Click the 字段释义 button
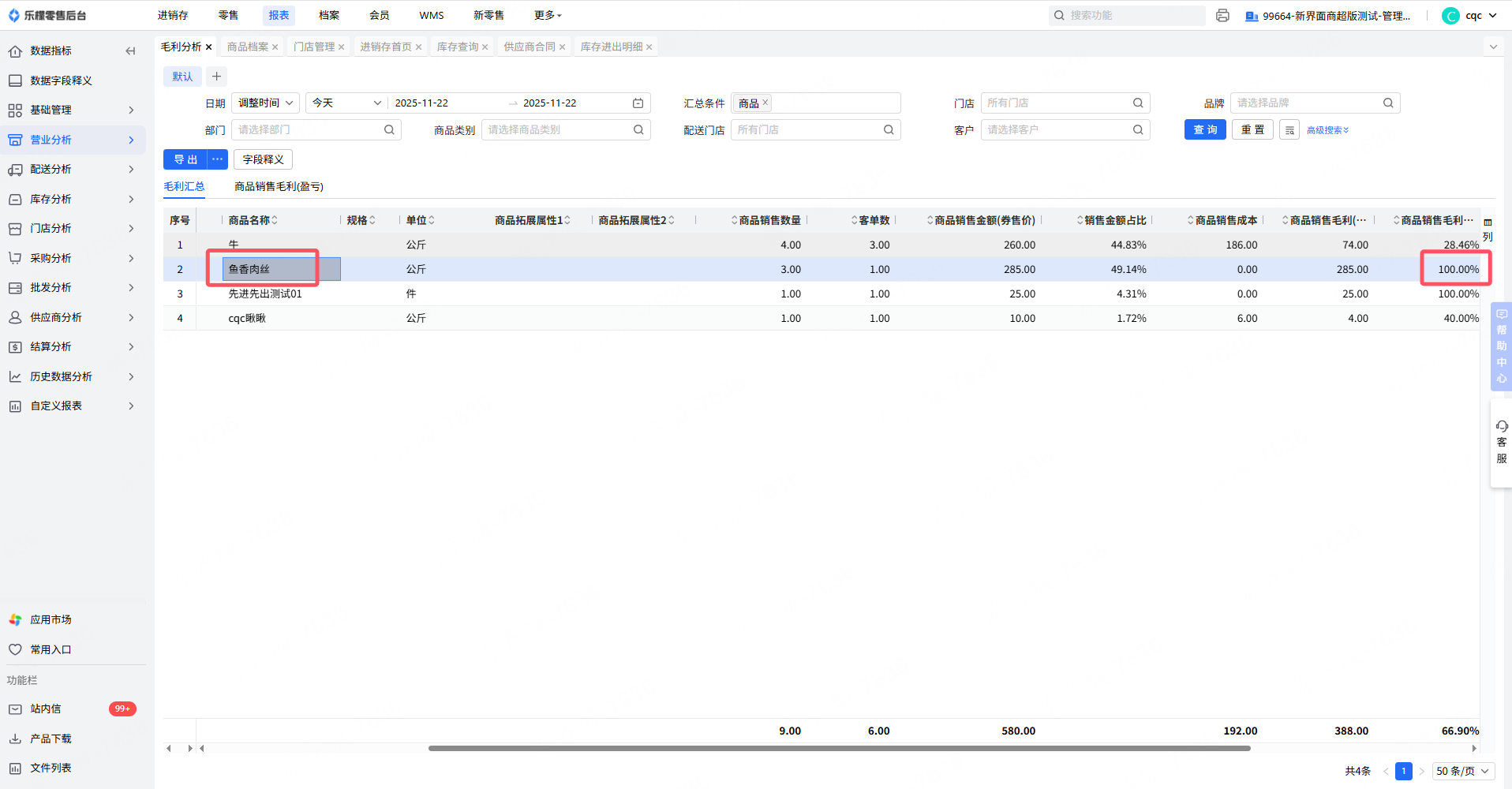Viewport: 1512px width, 789px height. click(263, 159)
